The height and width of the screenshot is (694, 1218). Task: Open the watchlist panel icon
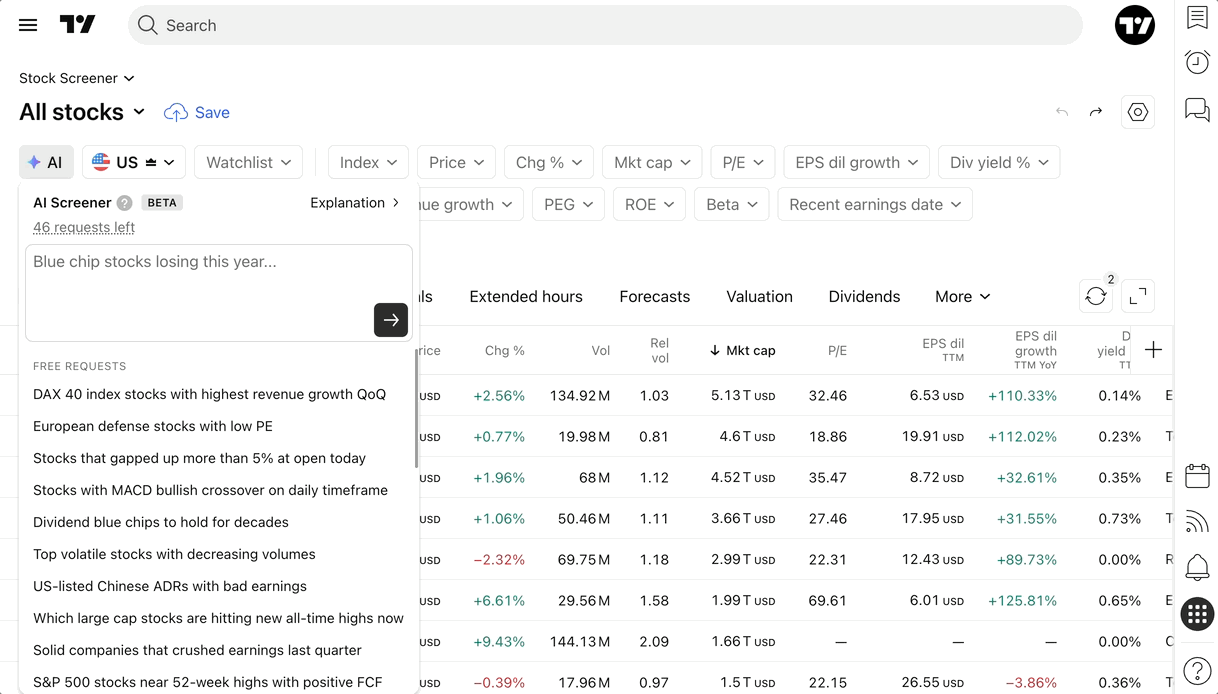pos(1197,17)
